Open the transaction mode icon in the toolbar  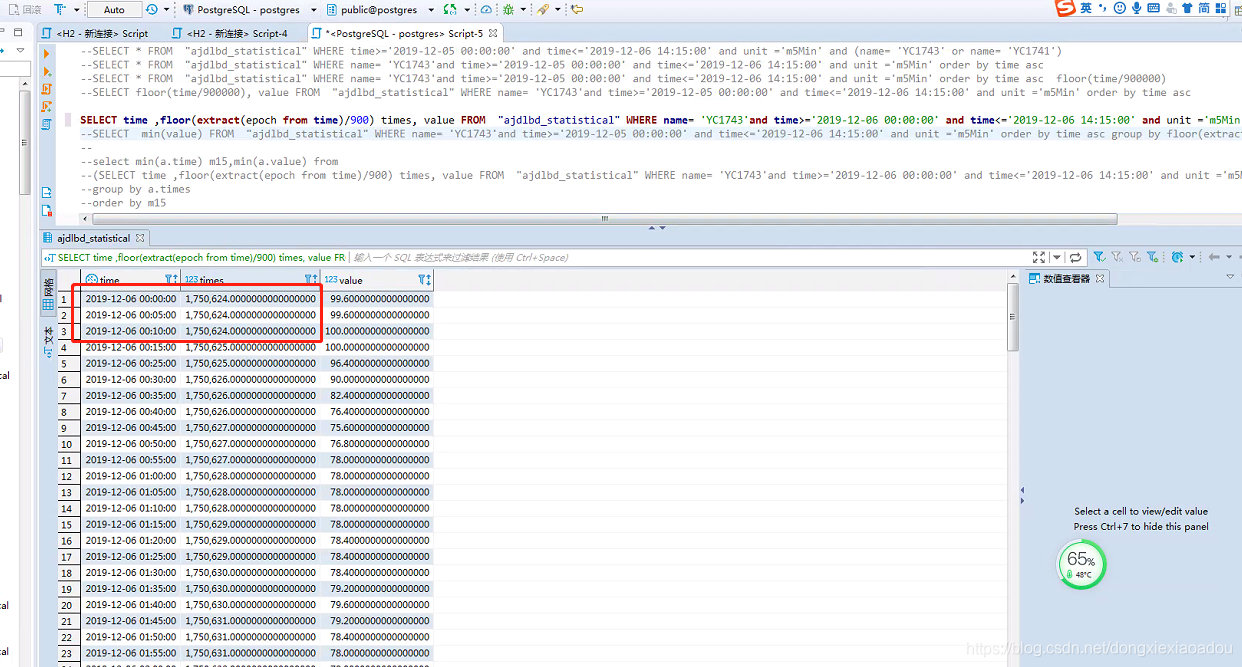[x=61, y=9]
